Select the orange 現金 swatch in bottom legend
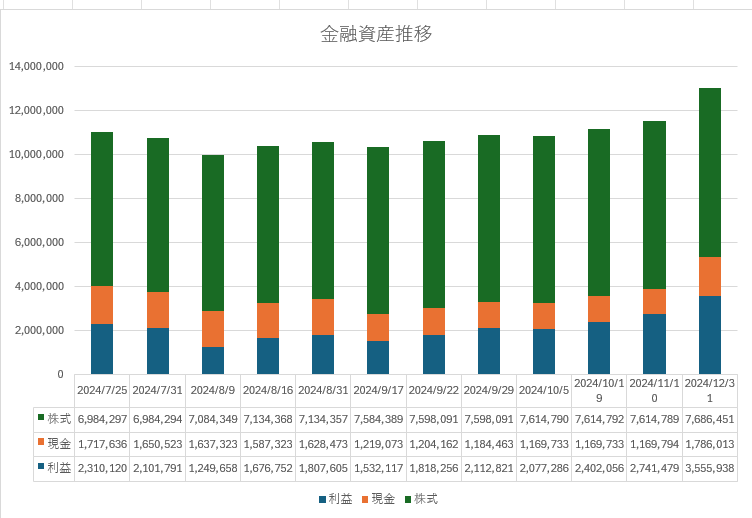This screenshot has height=518, width=752. tap(366, 499)
